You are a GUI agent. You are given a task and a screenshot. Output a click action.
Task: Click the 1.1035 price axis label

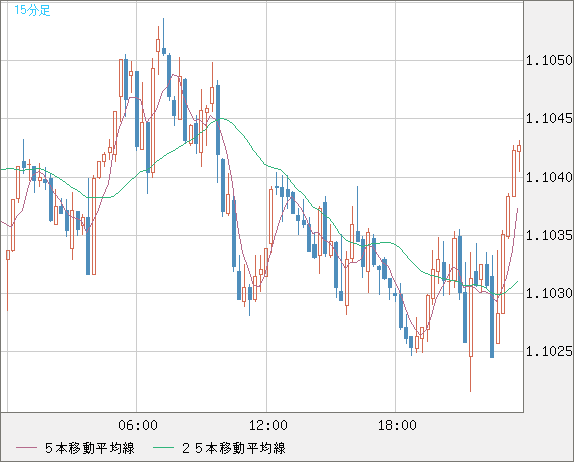pos(549,235)
